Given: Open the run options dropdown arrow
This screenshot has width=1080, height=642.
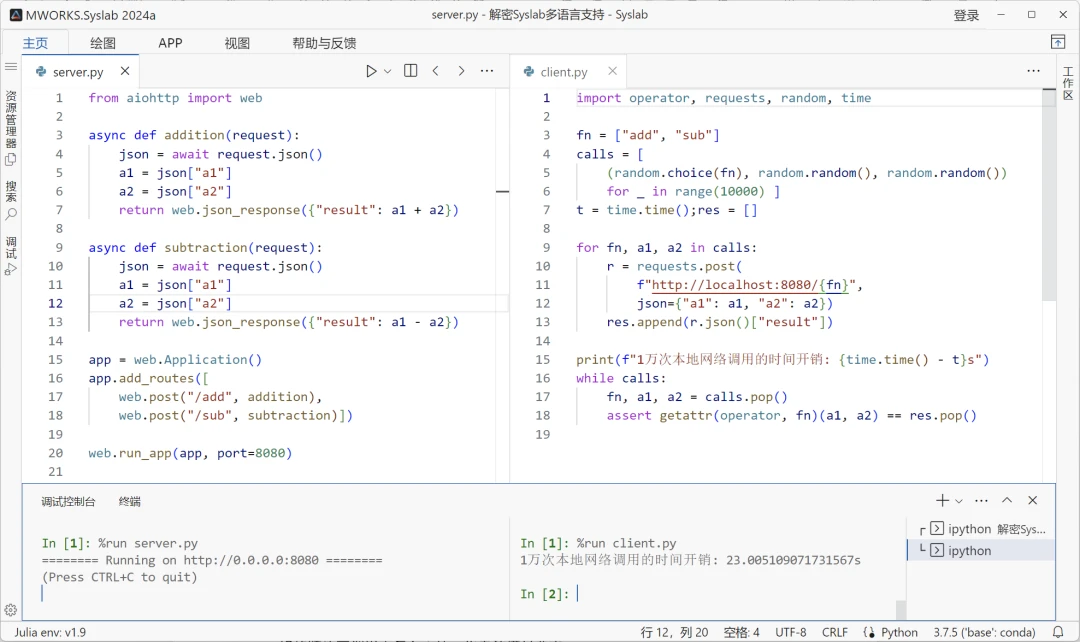Looking at the screenshot, I should point(388,71).
